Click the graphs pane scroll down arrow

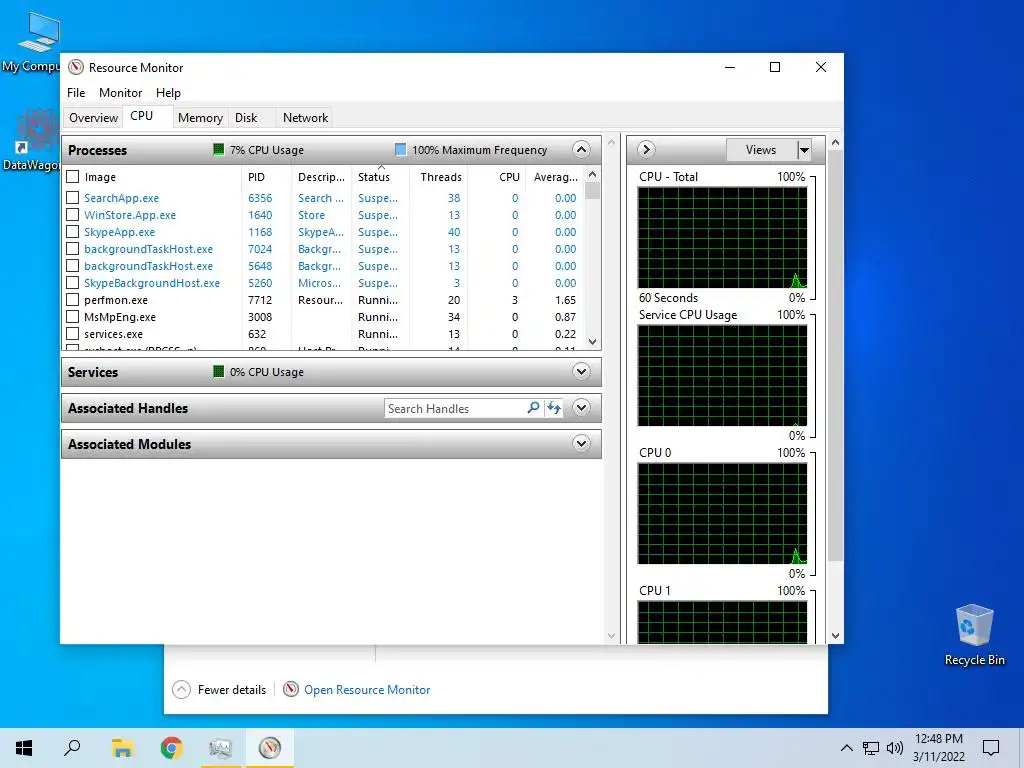click(835, 635)
